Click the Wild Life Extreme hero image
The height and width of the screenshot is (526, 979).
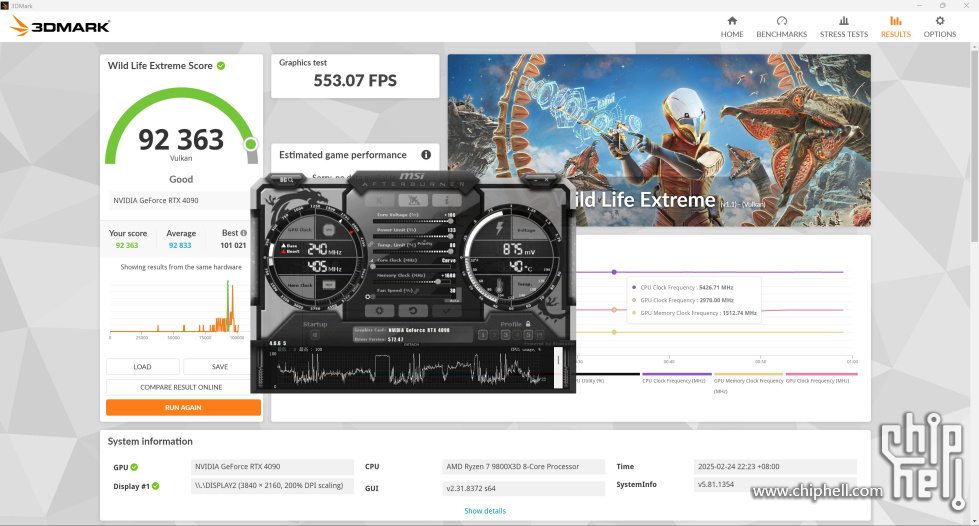click(x=659, y=140)
